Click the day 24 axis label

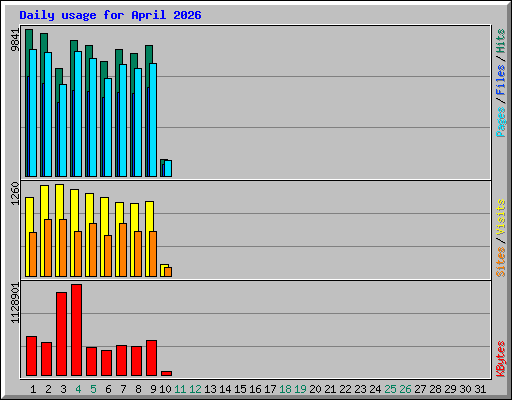click(375, 389)
